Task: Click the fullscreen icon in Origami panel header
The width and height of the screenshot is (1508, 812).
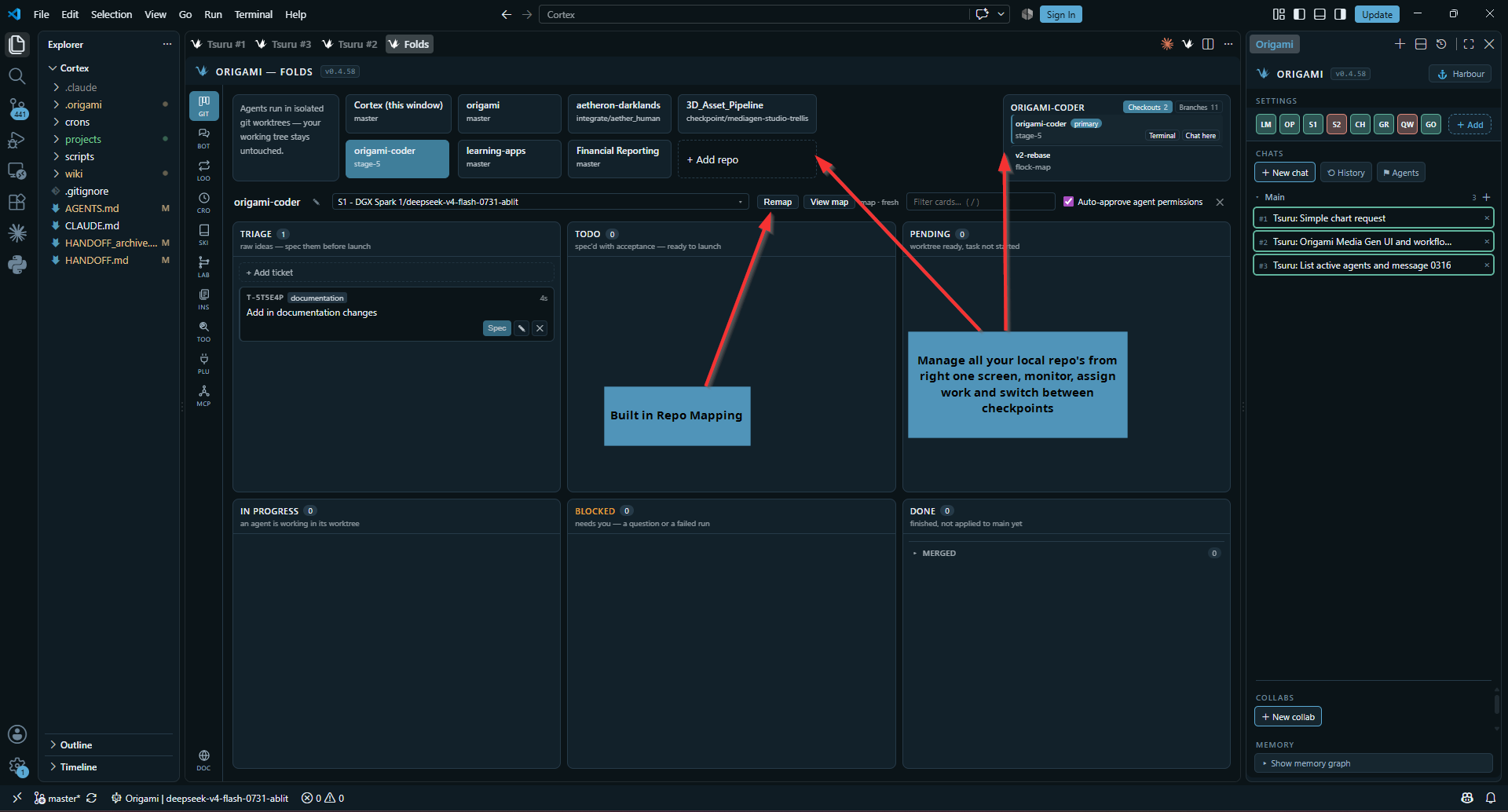Action: point(1469,44)
